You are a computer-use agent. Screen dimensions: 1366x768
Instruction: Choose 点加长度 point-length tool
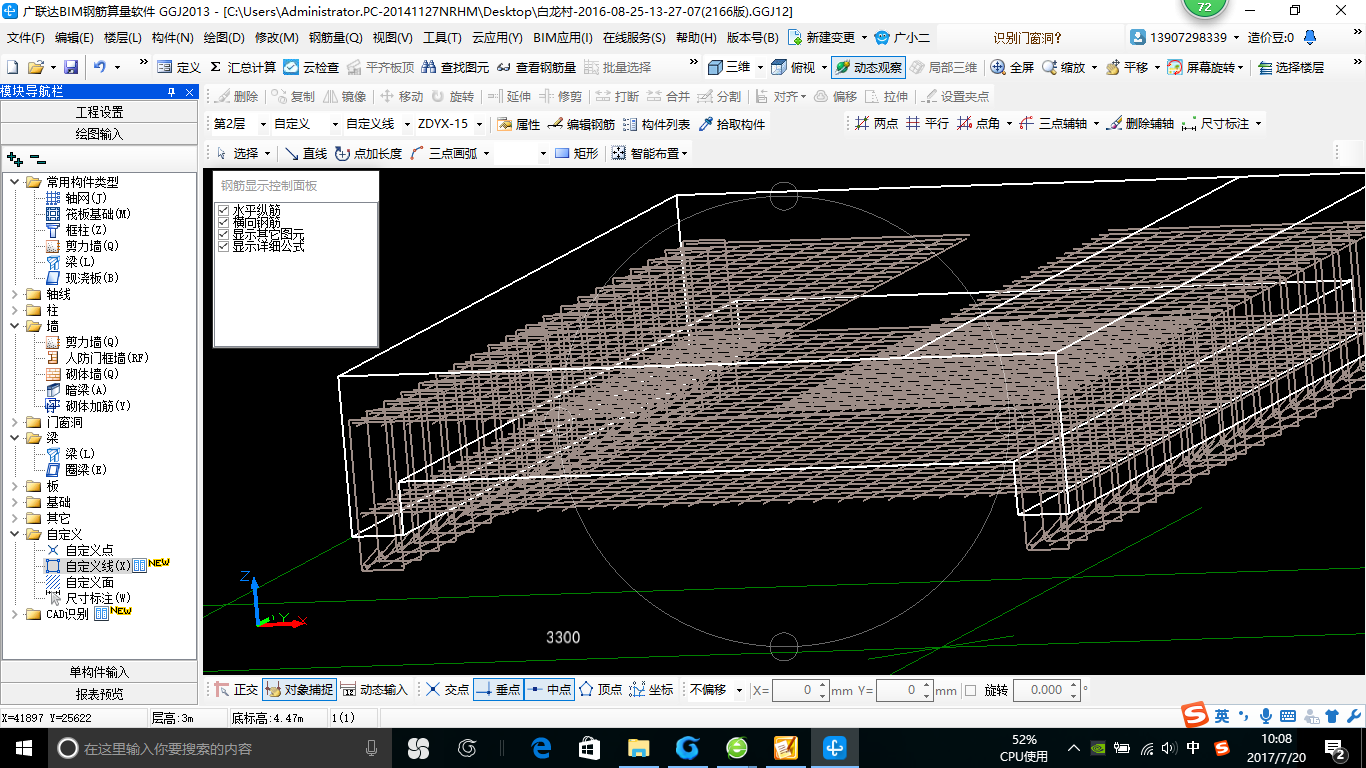point(368,153)
